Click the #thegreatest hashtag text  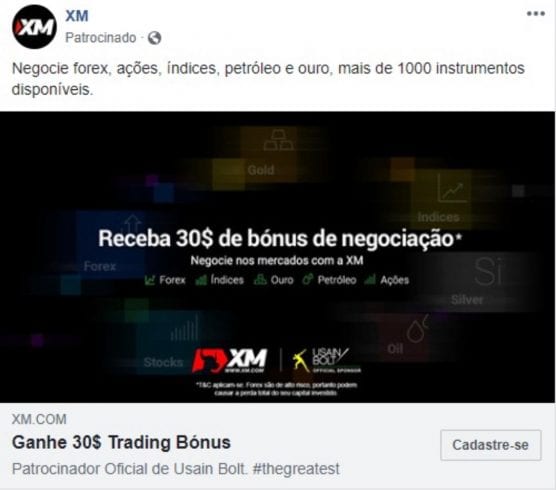pyautogui.click(x=296, y=469)
